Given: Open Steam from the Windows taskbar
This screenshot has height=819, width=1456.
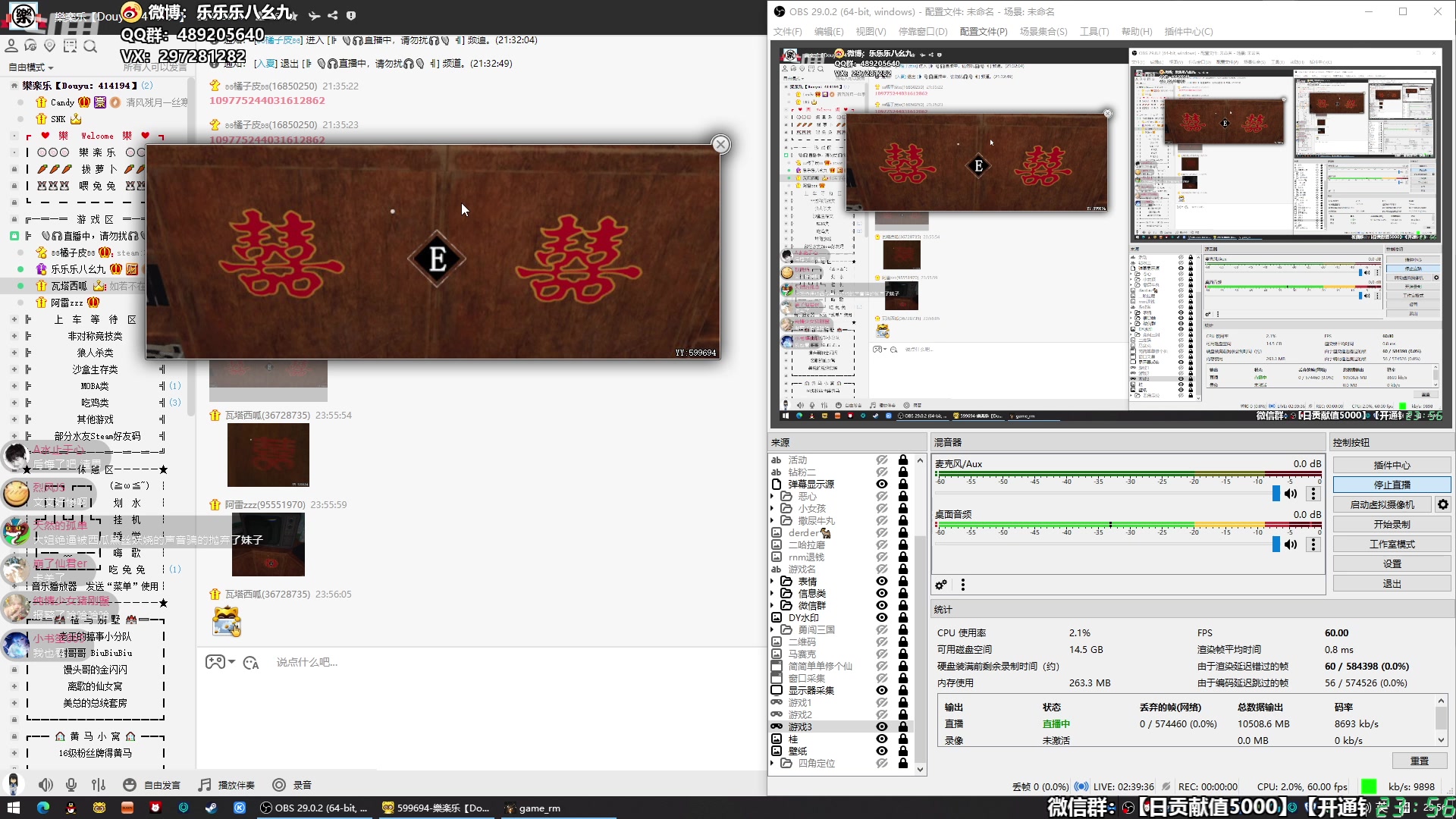Looking at the screenshot, I should tap(211, 808).
